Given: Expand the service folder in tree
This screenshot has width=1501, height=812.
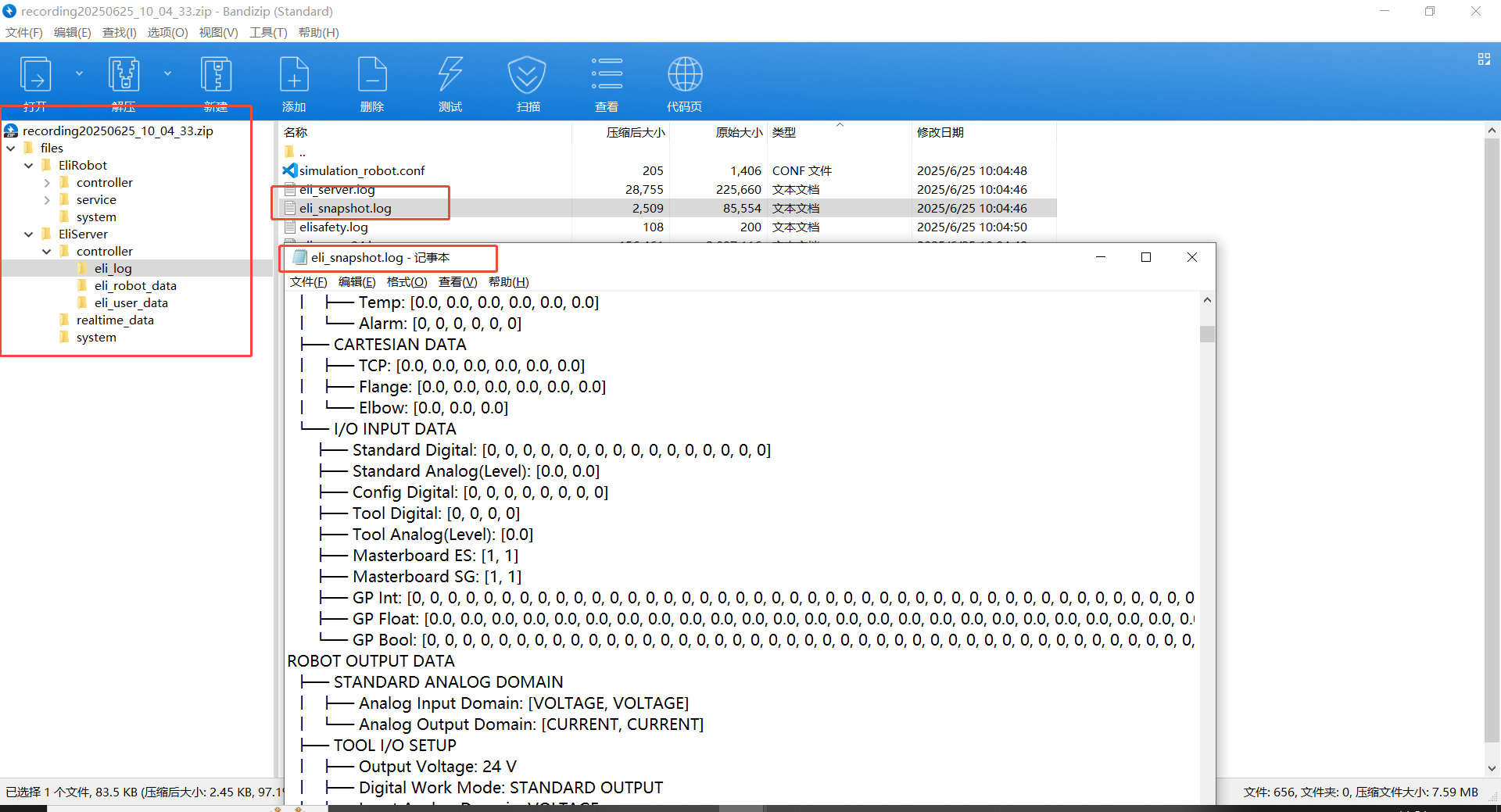Looking at the screenshot, I should click(x=47, y=200).
